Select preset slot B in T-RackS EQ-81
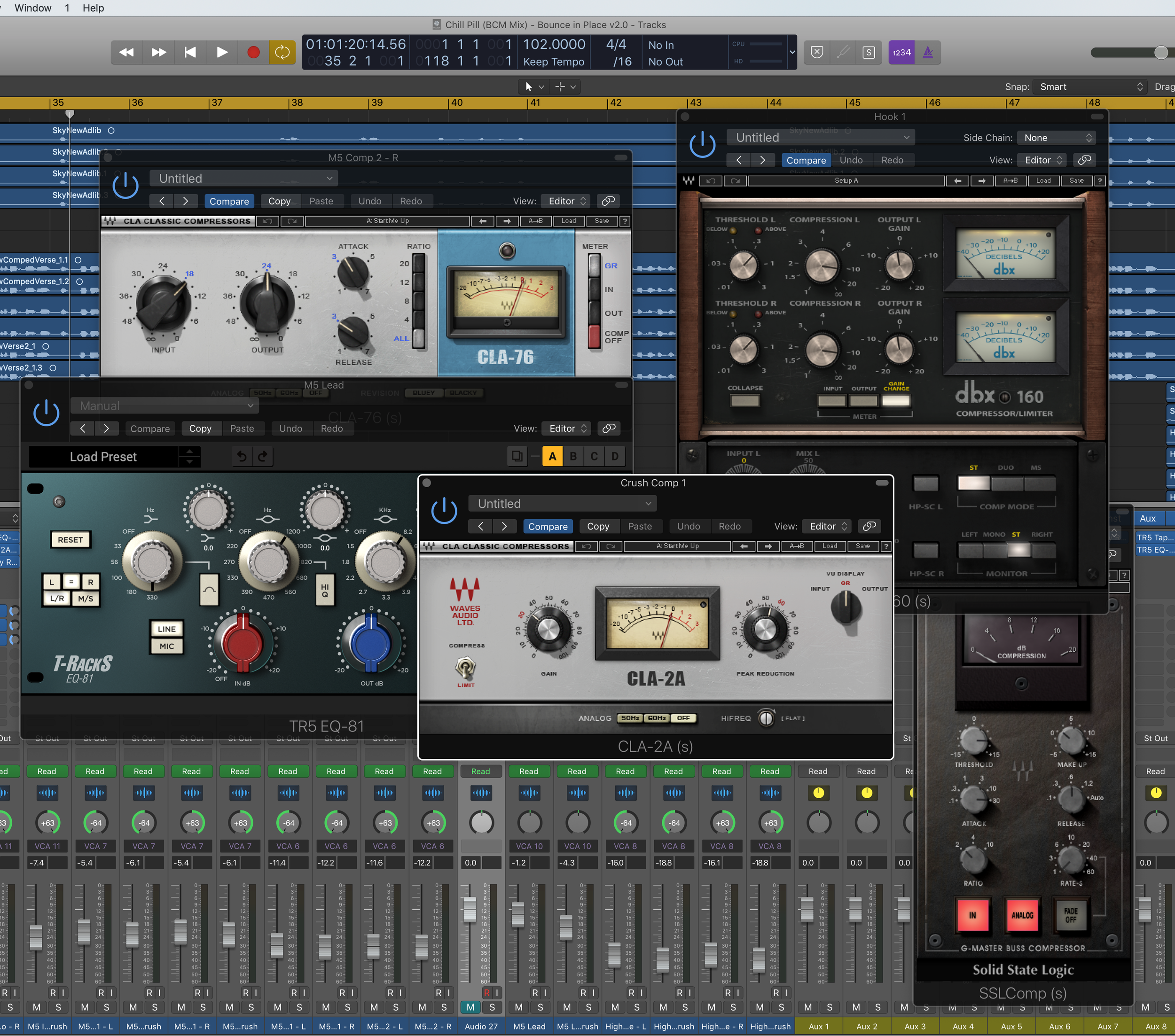 573,457
